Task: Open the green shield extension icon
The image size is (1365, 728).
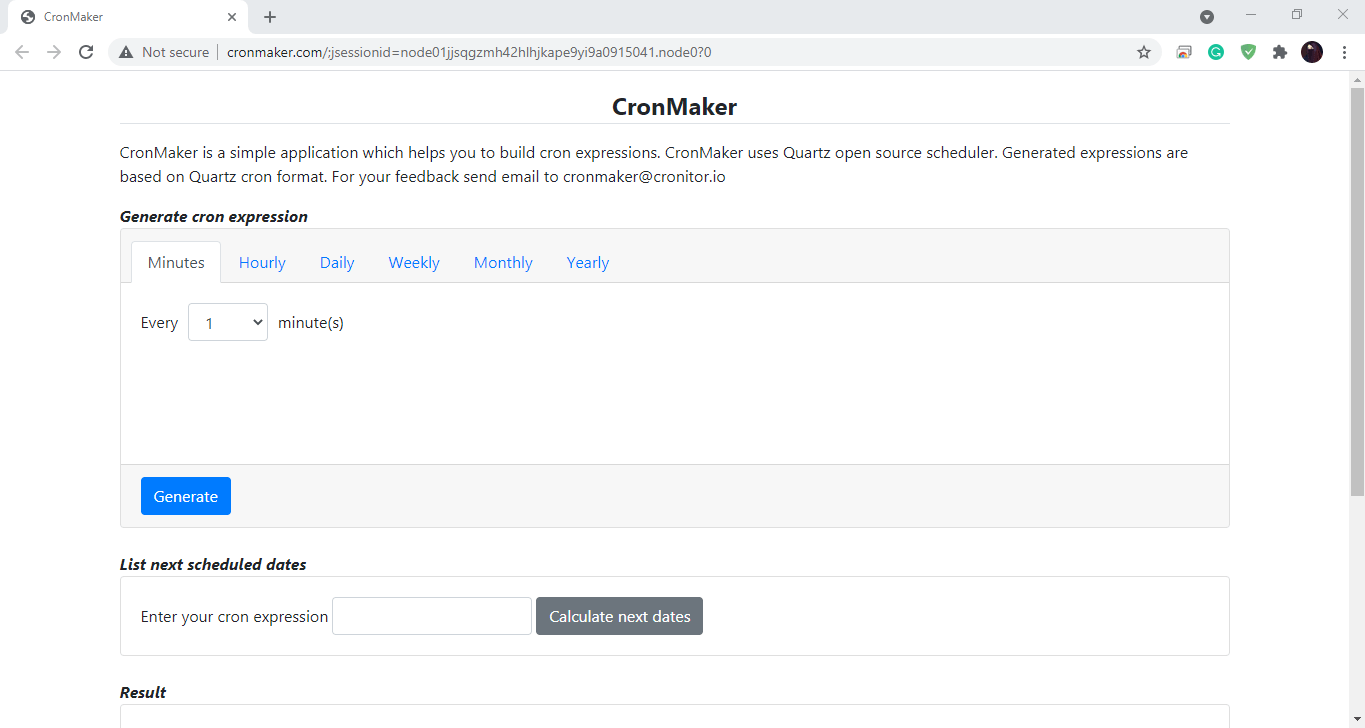Action: coord(1248,52)
